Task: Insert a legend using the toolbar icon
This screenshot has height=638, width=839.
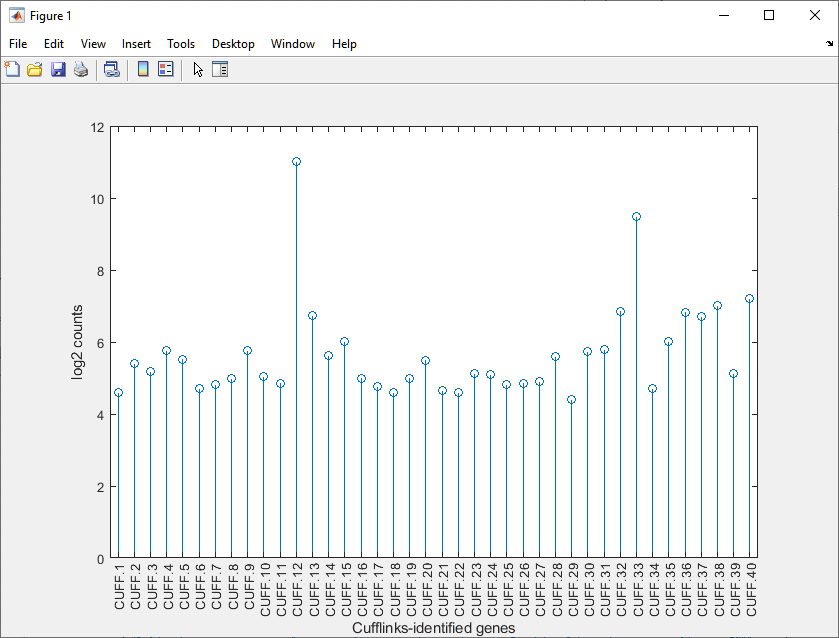Action: [x=166, y=69]
